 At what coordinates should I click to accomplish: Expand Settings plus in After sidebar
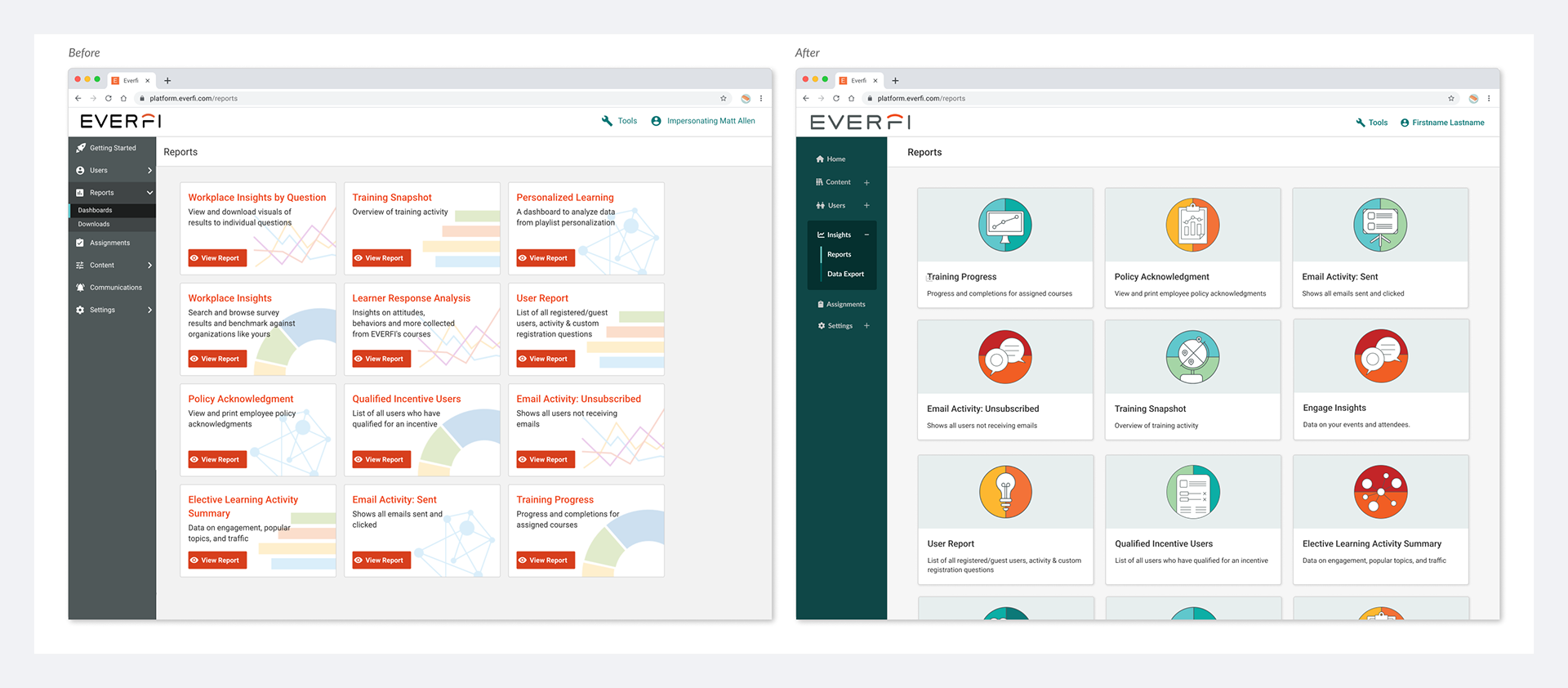coord(866,325)
